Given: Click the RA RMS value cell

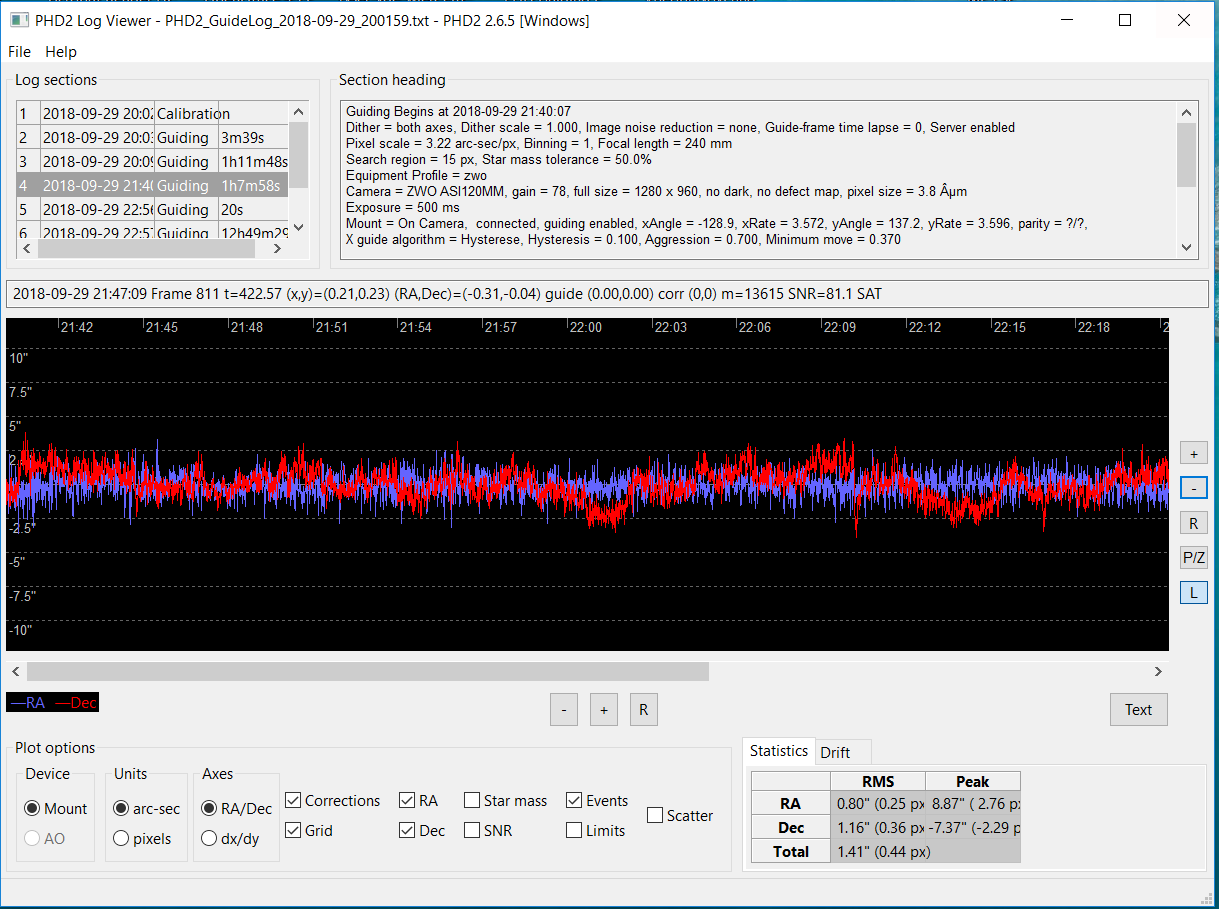Looking at the screenshot, I should (877, 803).
